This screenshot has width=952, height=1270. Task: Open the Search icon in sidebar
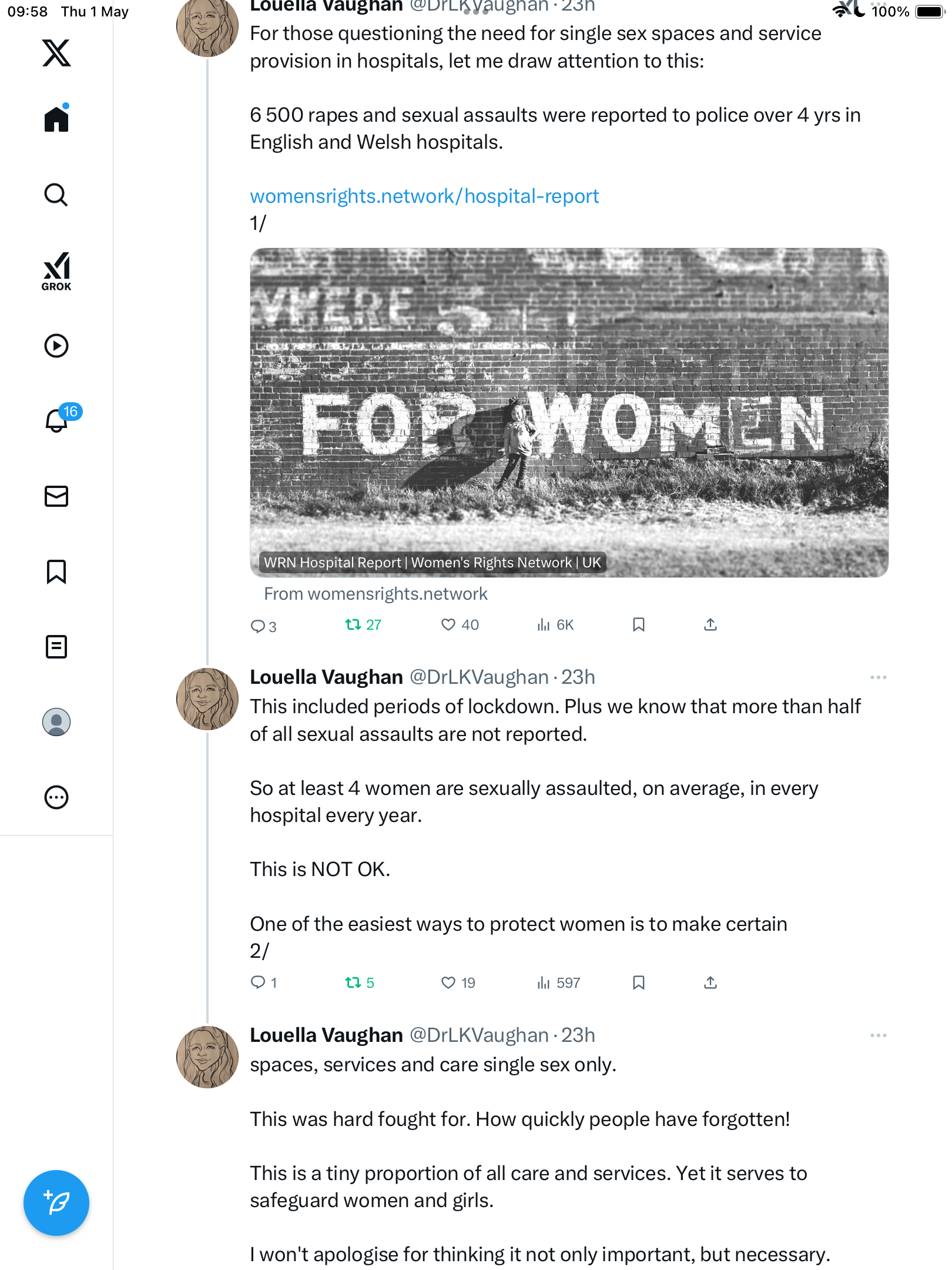pyautogui.click(x=56, y=195)
